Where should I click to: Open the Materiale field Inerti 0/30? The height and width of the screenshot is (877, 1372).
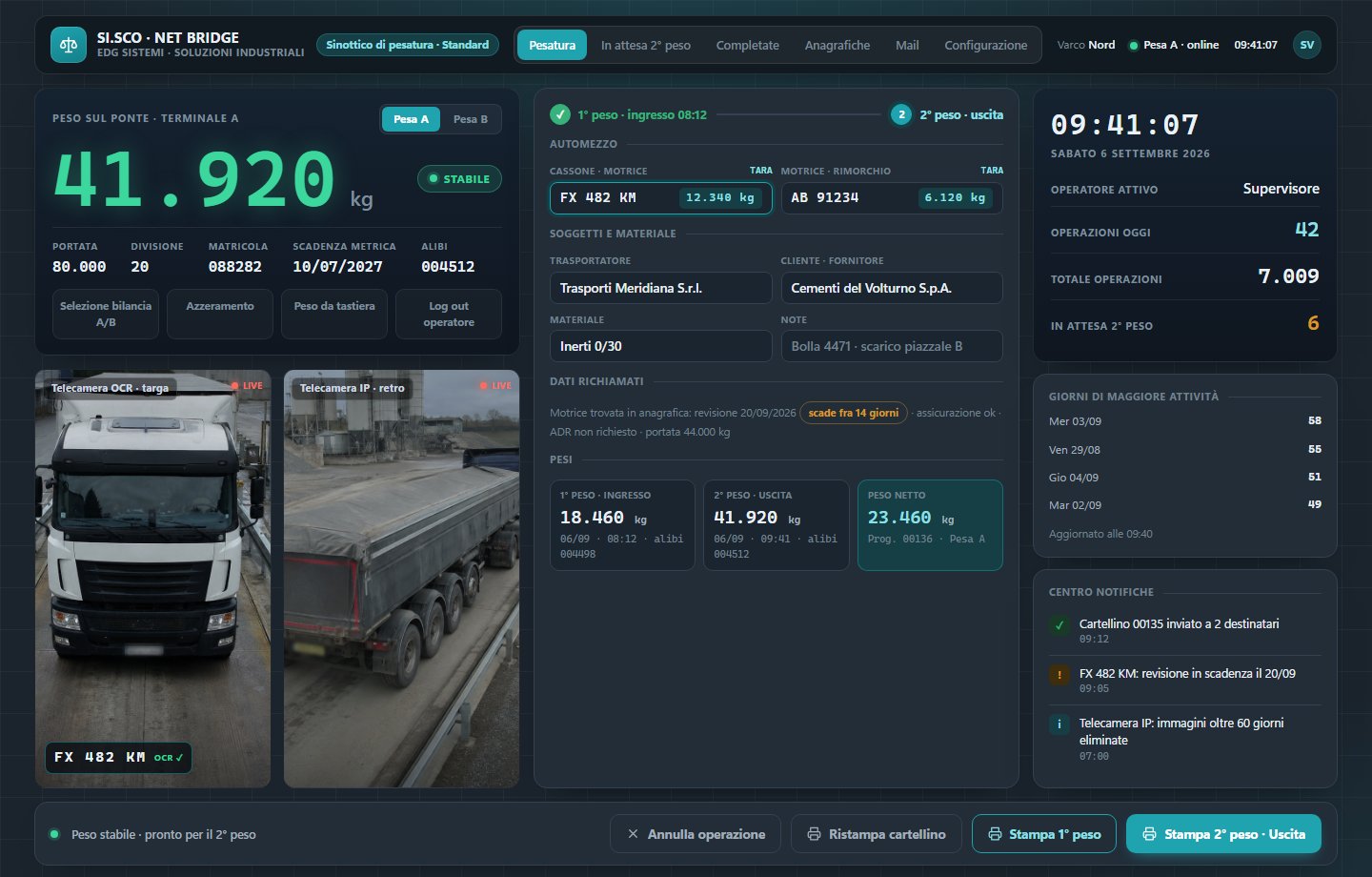tap(660, 346)
